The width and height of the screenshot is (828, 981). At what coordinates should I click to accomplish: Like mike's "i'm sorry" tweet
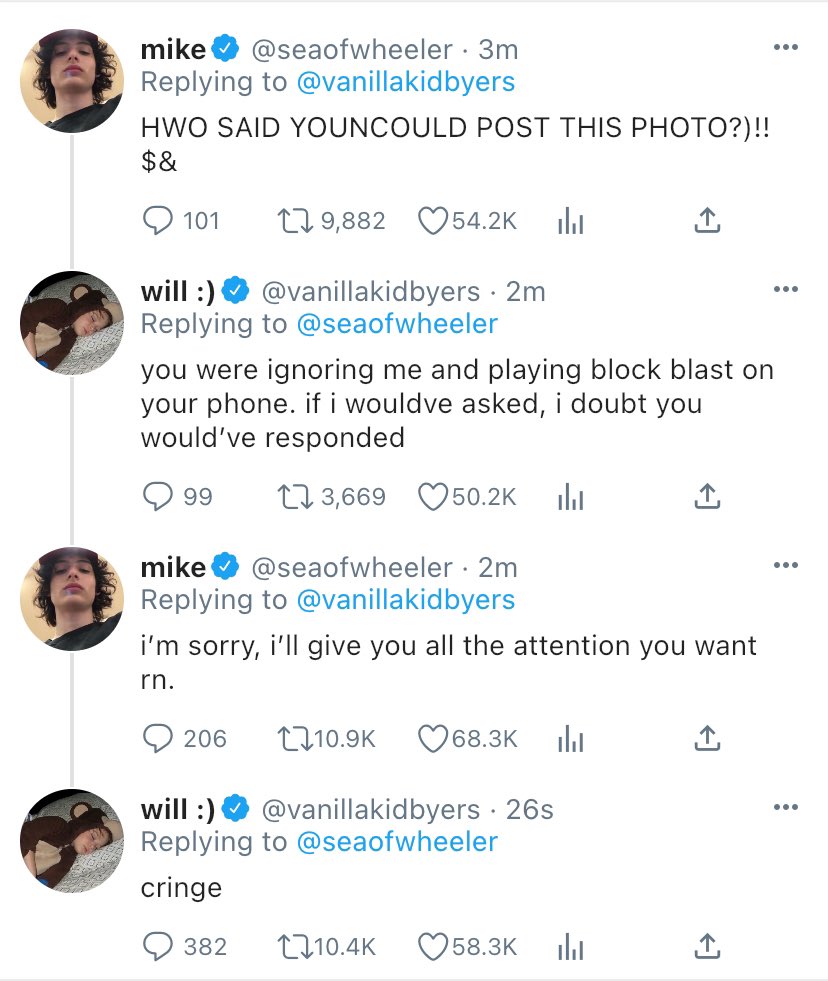(x=433, y=739)
